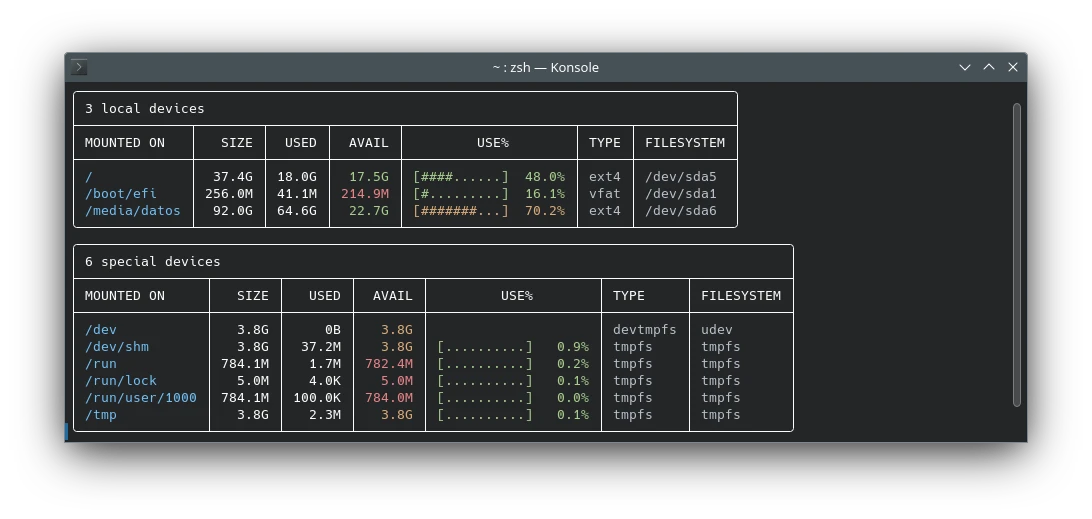Click the /boot/efi mount path

pyautogui.click(x=121, y=194)
